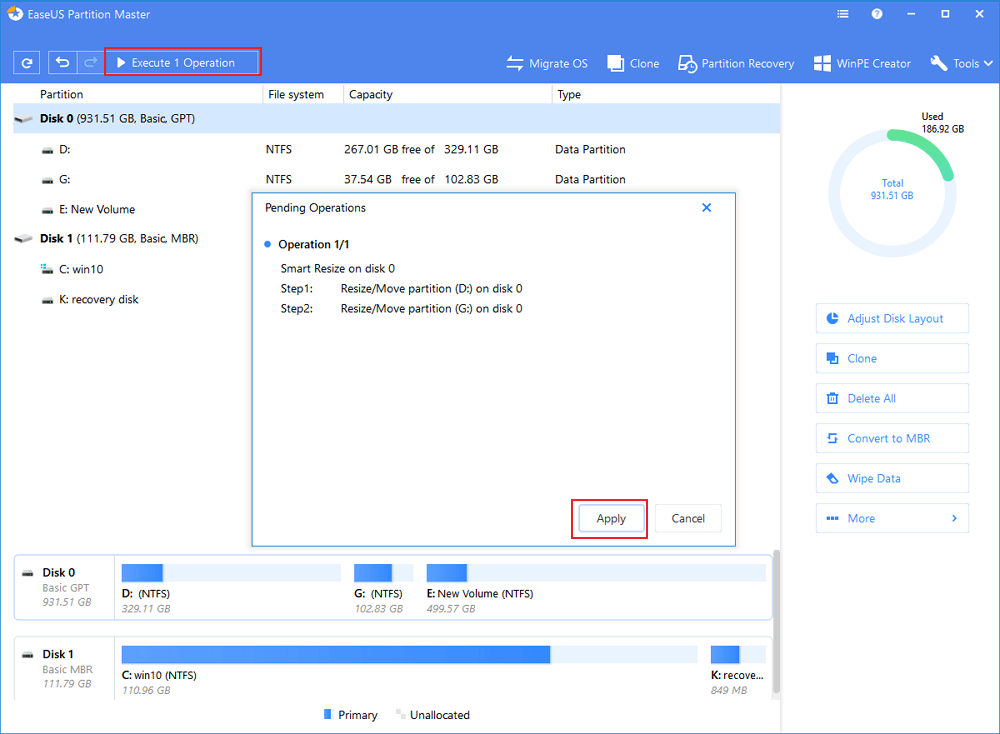Click Clone in the side panel
The image size is (1000, 734).
pyautogui.click(x=892, y=358)
